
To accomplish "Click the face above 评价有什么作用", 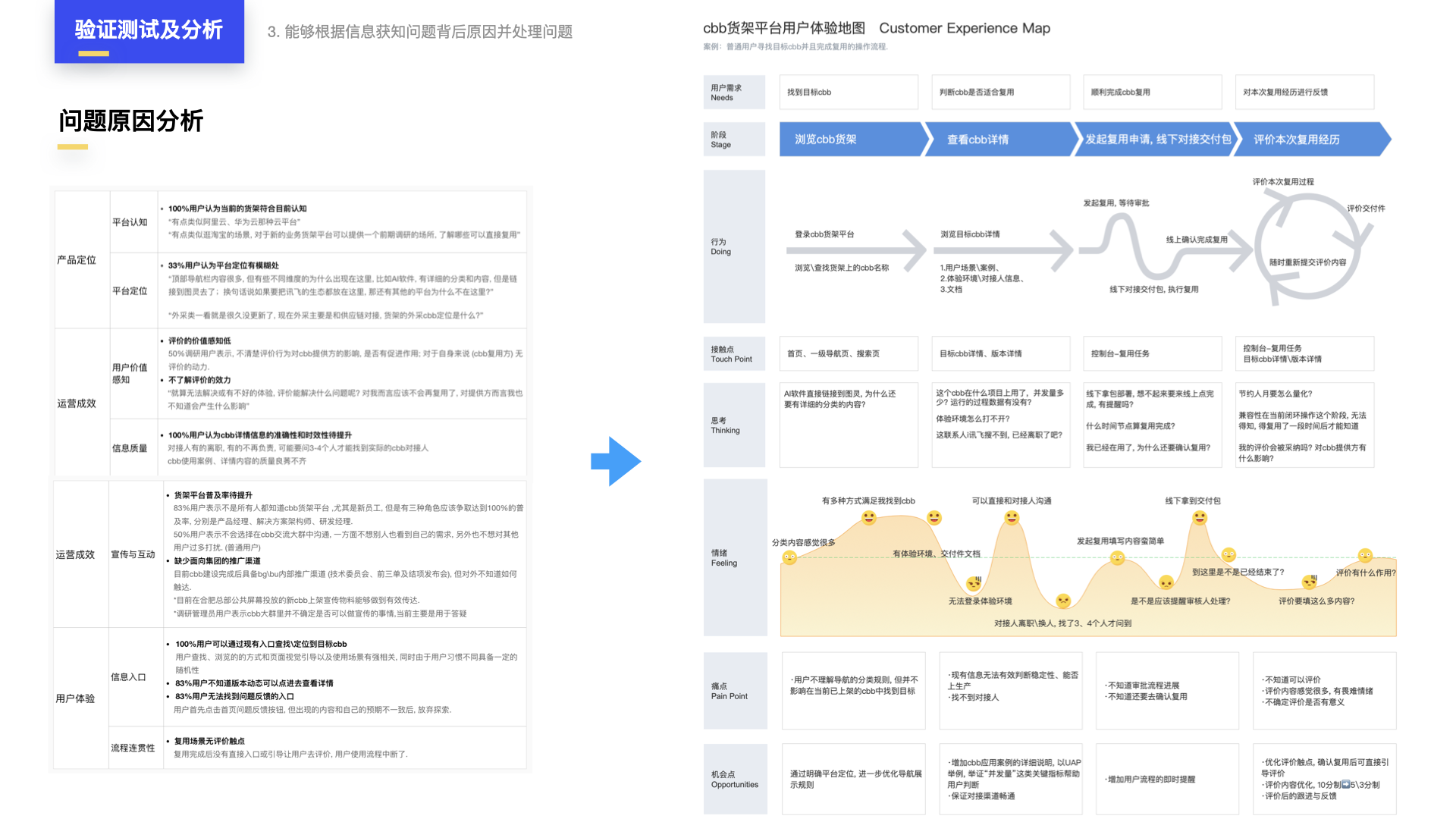I will [x=1365, y=556].
